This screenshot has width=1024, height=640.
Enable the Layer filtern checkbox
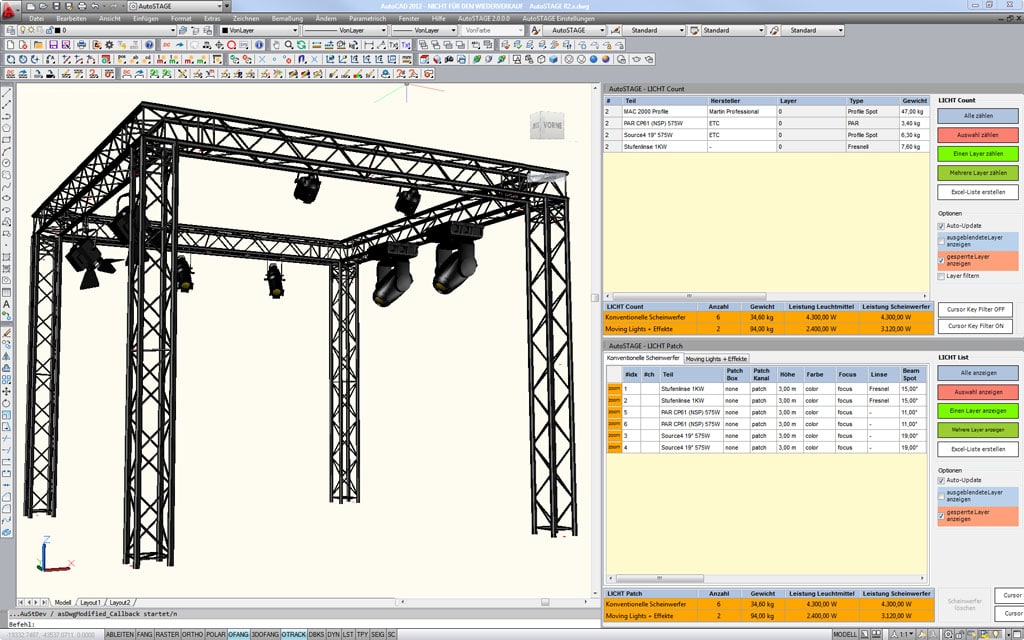[942, 276]
